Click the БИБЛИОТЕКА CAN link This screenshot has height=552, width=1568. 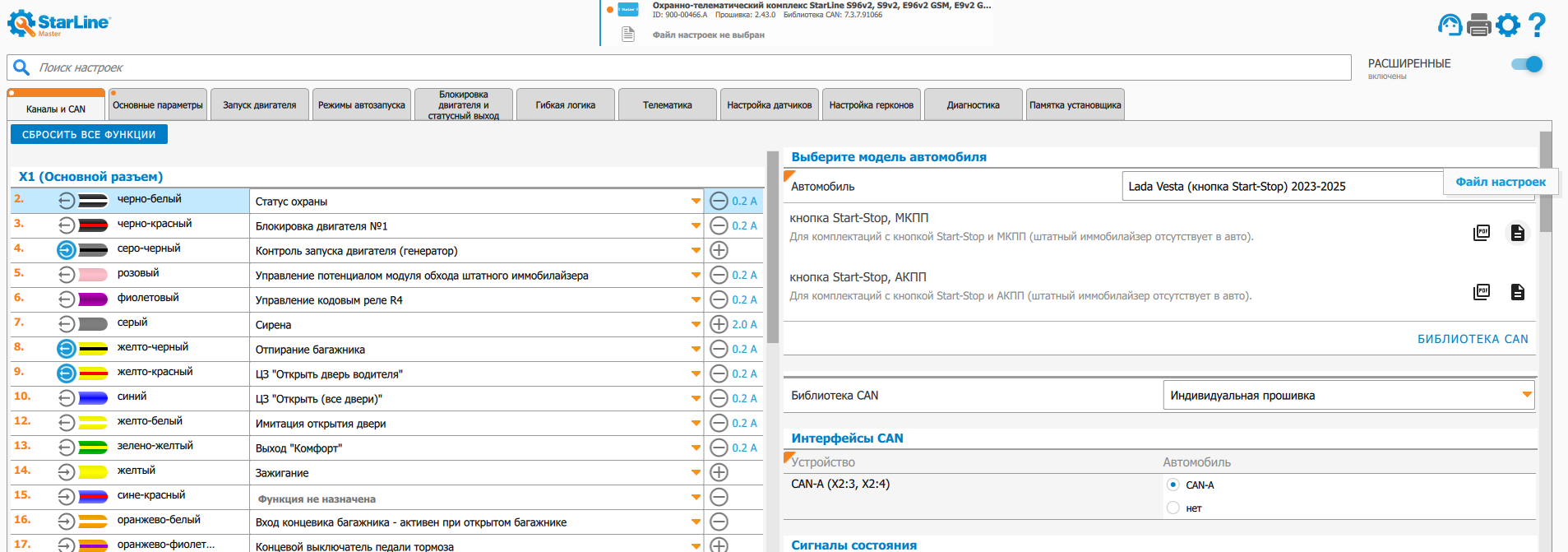[1472, 339]
